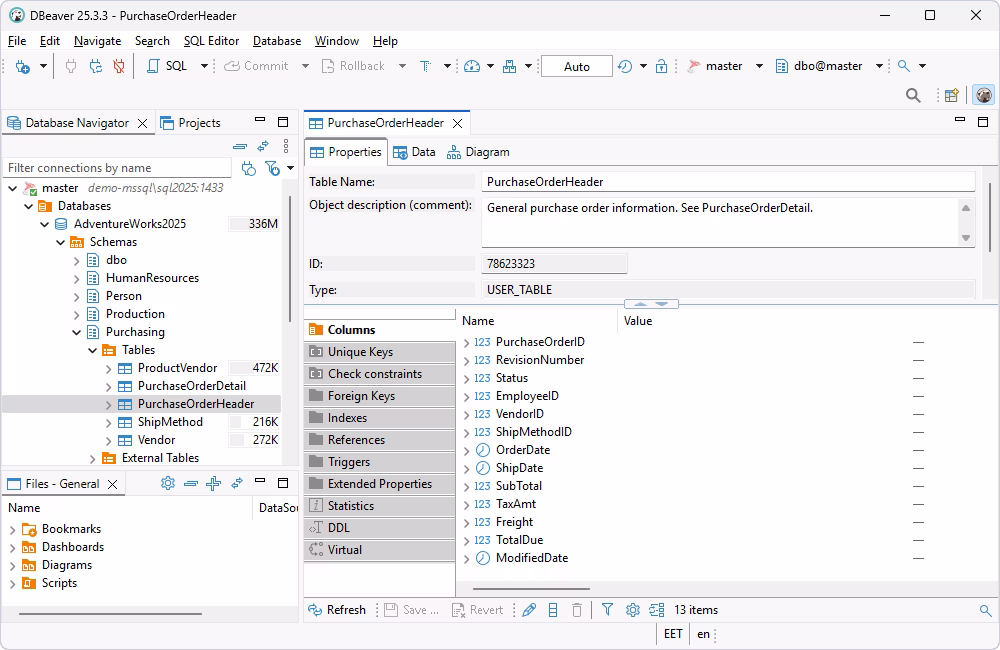Open the DDL section
The image size is (1000, 650).
click(x=379, y=528)
